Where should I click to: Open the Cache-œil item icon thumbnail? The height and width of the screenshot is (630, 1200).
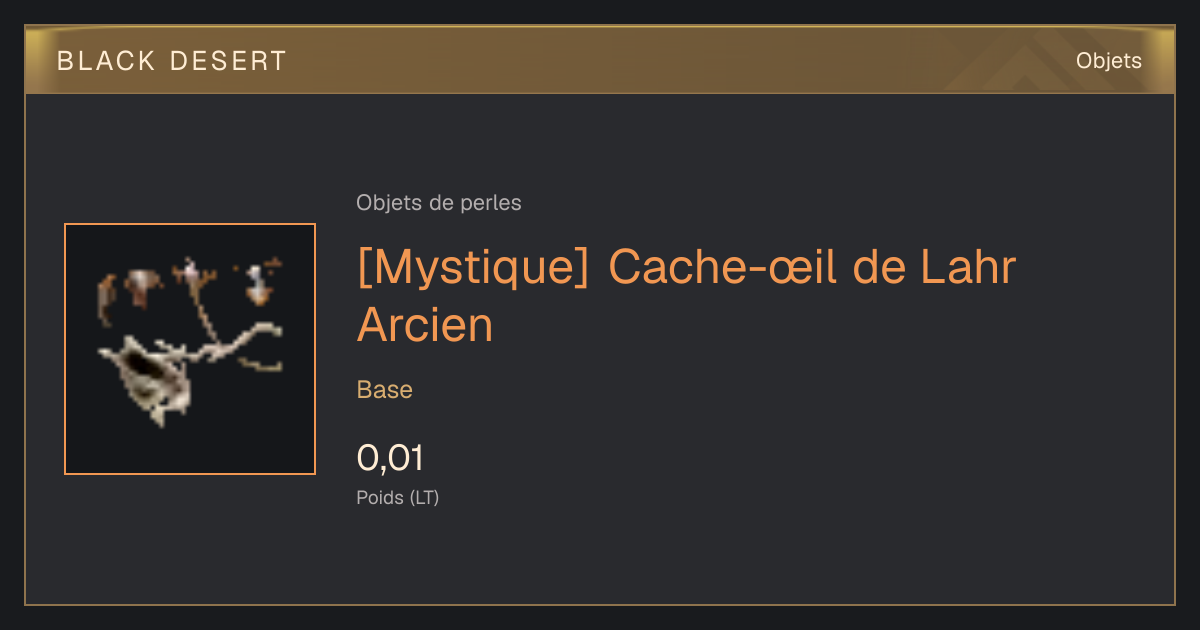(190, 349)
